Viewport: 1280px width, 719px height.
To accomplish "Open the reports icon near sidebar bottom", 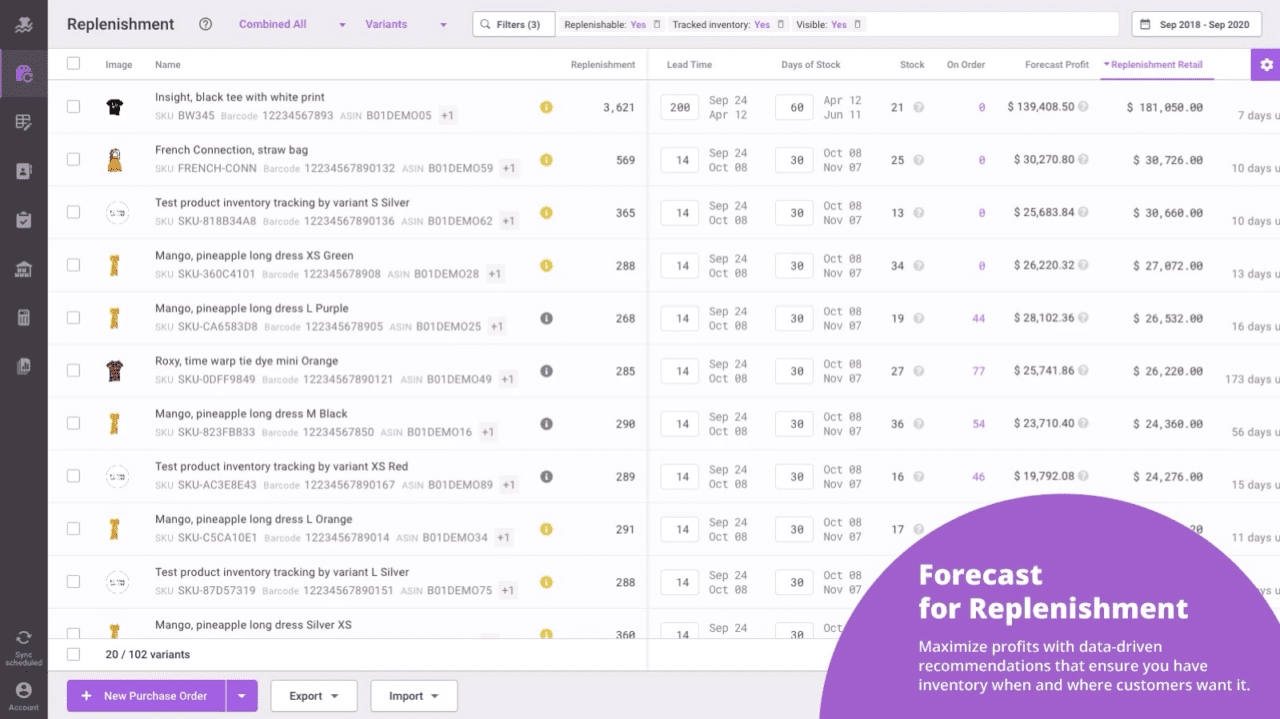I will point(22,365).
